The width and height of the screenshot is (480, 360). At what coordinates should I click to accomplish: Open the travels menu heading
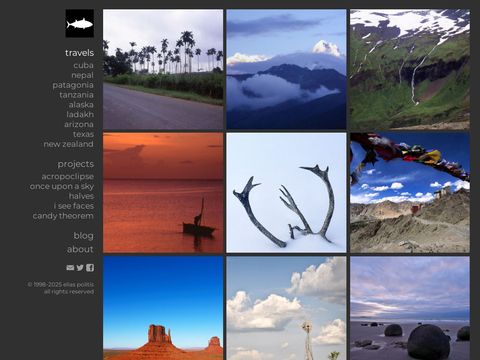(x=79, y=53)
